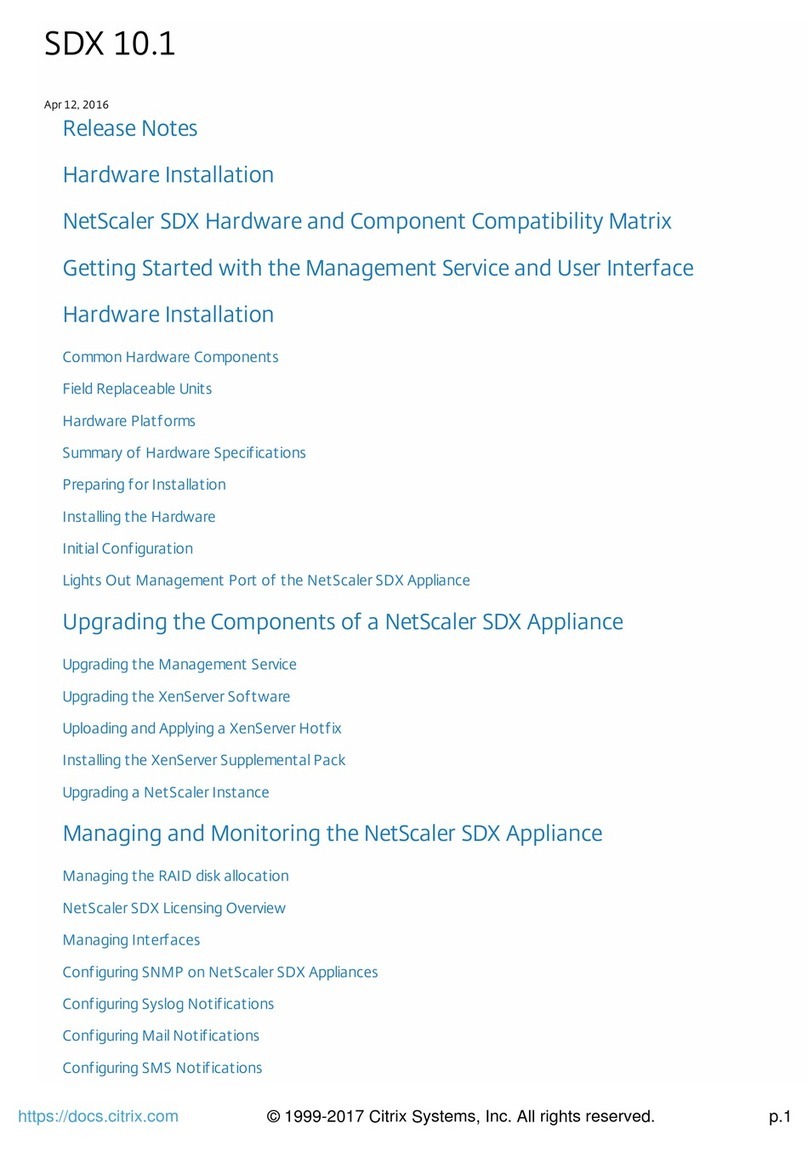Screen dimensions: 808x1157
Task: Open Upgrading the Management Service link
Action: point(179,665)
